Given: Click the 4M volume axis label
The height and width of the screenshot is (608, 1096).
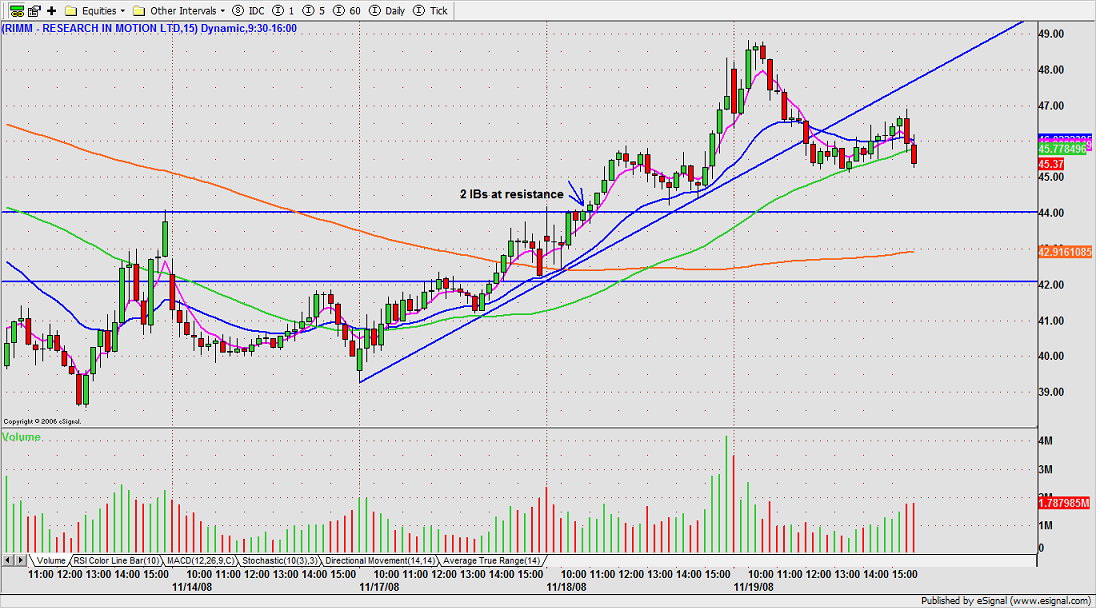Looking at the screenshot, I should coord(1046,441).
